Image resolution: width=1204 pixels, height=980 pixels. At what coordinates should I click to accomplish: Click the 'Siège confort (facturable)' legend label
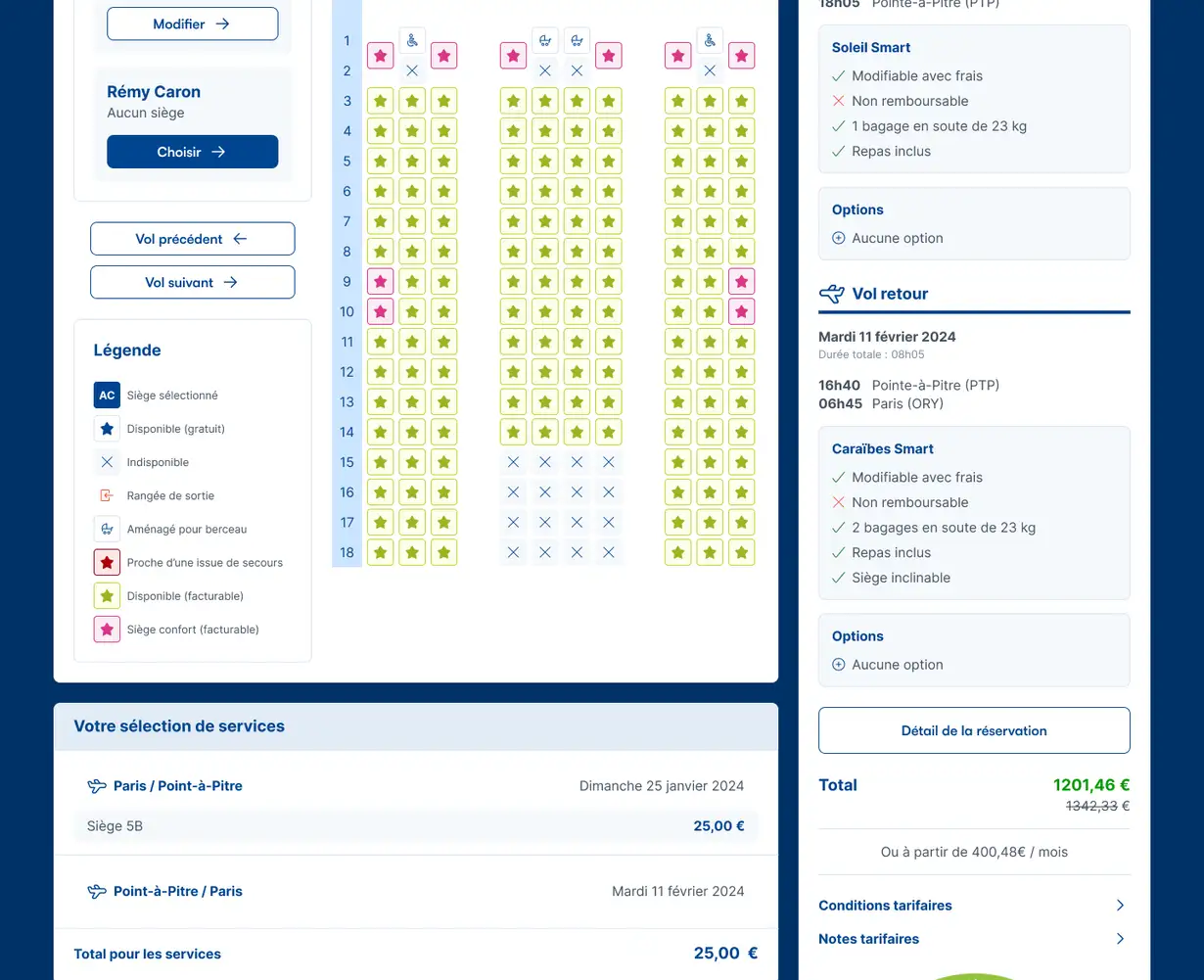tap(193, 630)
